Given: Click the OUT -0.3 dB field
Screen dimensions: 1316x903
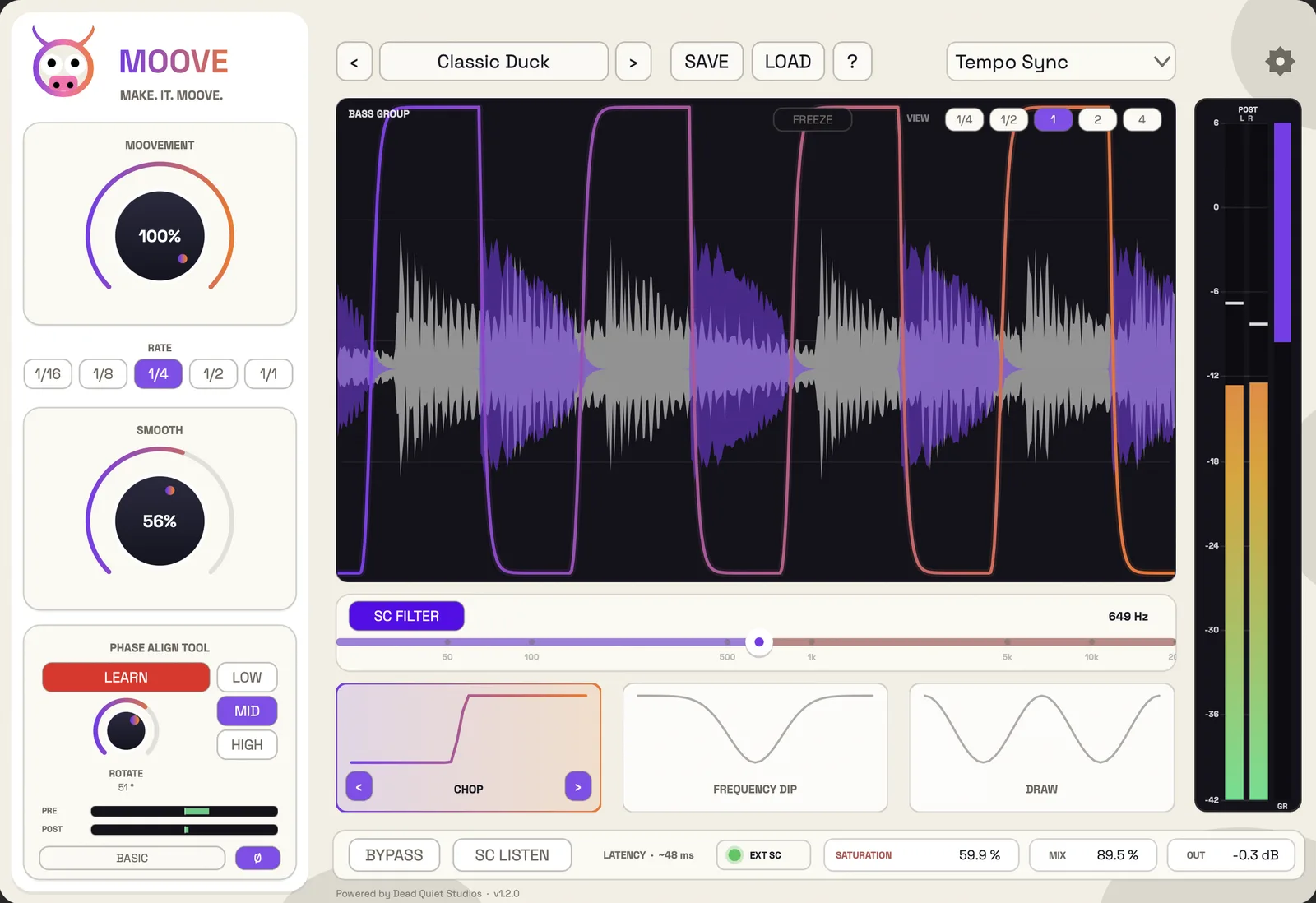Looking at the screenshot, I should (1231, 855).
